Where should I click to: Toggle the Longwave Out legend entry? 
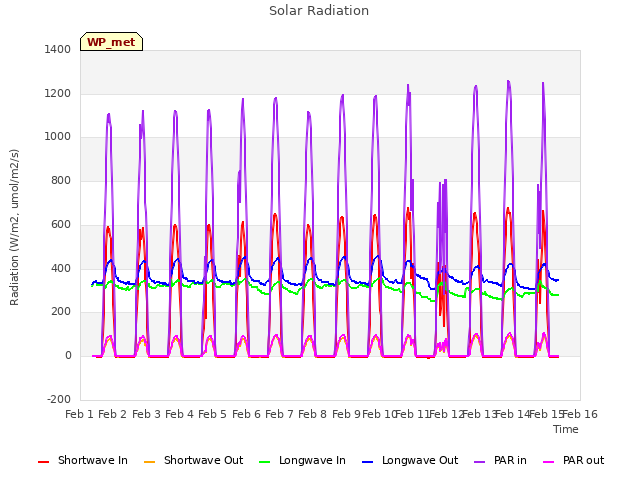click(x=410, y=460)
